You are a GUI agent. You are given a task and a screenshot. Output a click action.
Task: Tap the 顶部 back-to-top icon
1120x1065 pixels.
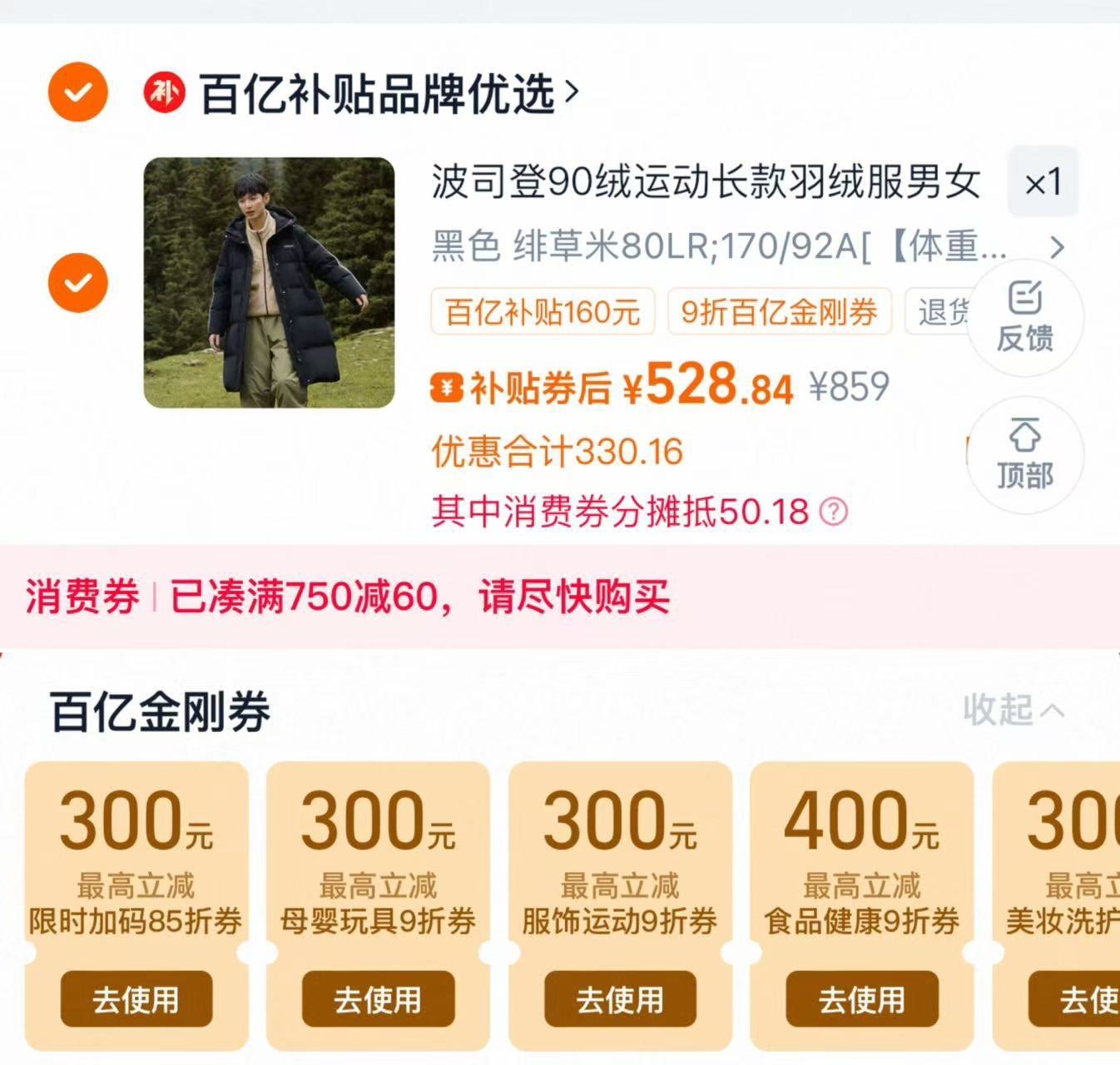1025,454
